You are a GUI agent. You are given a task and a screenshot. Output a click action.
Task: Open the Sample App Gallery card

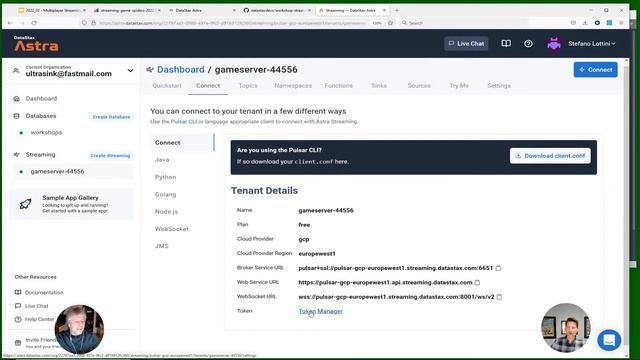click(71, 204)
